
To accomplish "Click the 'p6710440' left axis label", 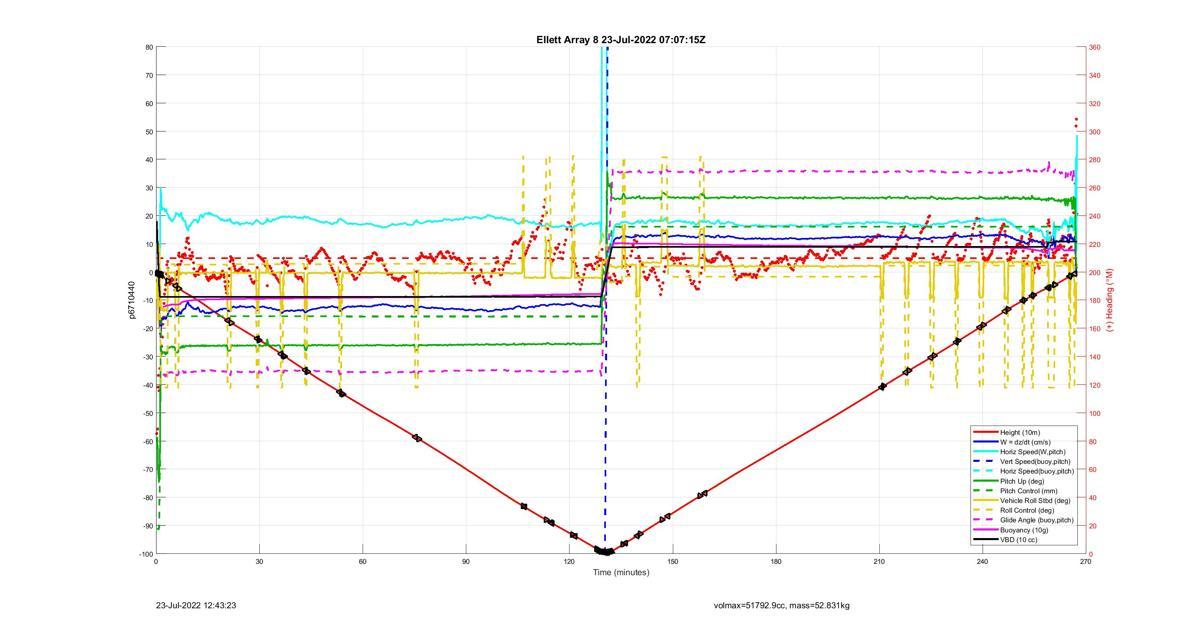I will [131, 300].
